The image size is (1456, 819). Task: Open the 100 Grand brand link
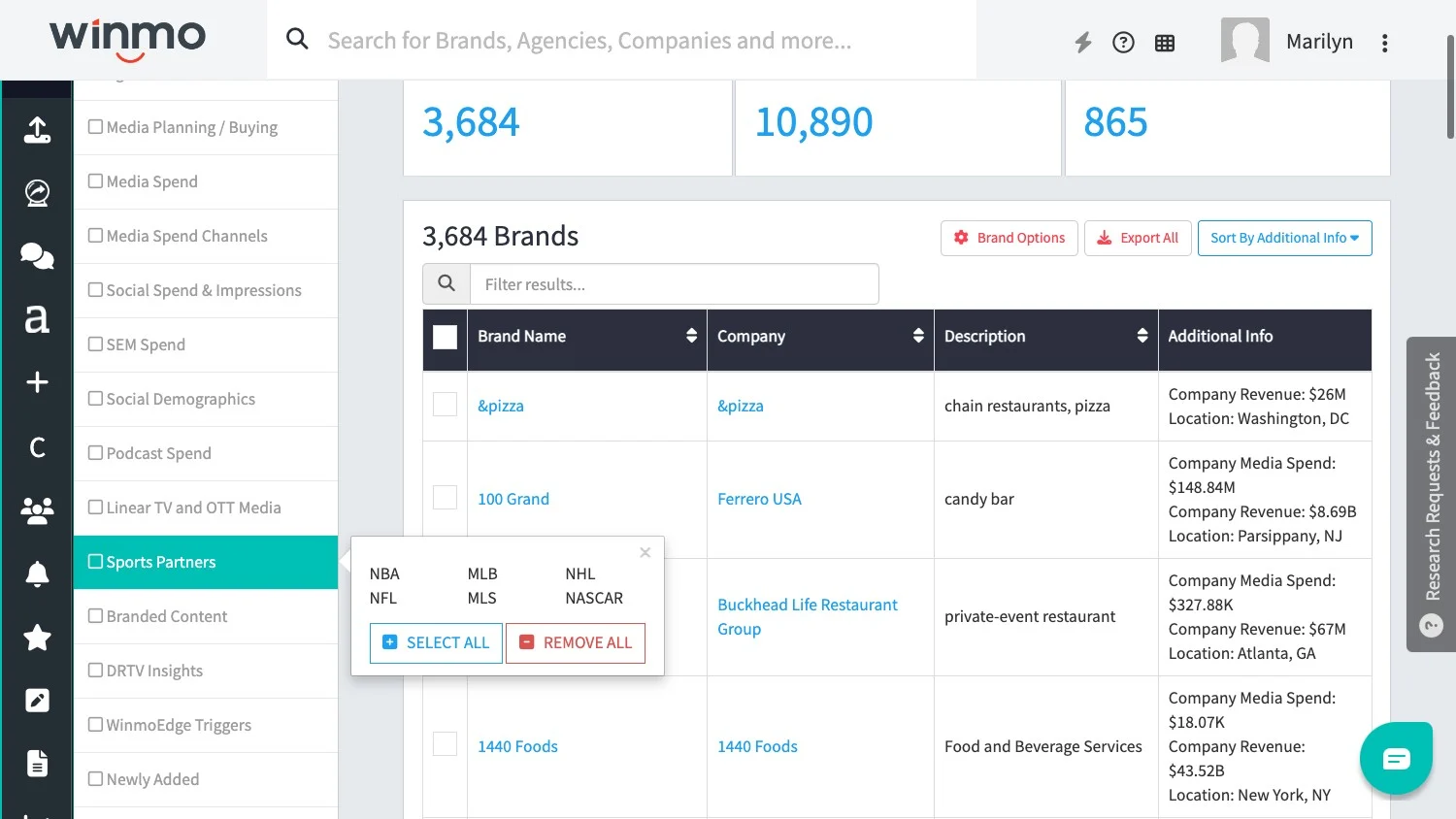point(513,499)
